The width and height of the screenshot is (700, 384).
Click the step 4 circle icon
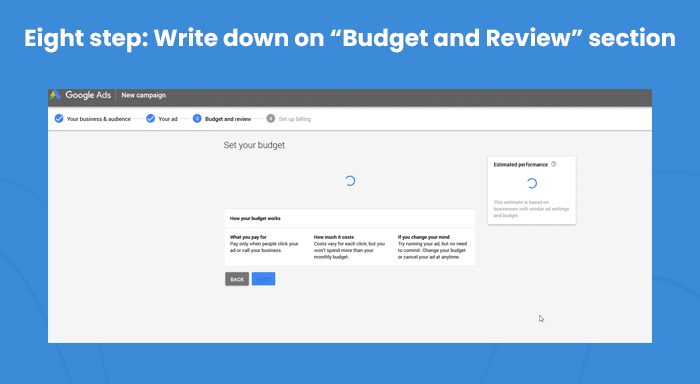click(x=271, y=118)
